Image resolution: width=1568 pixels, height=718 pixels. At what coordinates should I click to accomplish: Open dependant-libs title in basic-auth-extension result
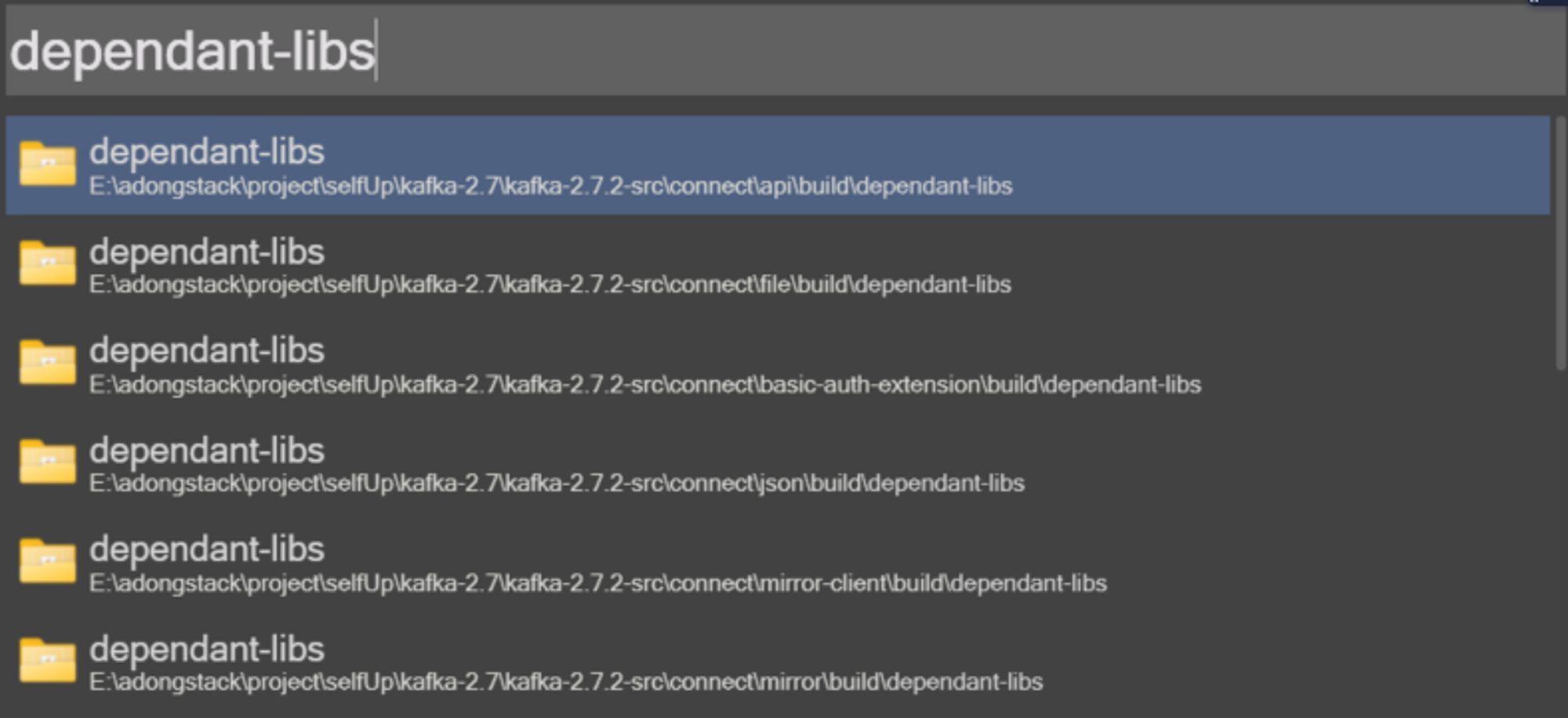pos(207,351)
